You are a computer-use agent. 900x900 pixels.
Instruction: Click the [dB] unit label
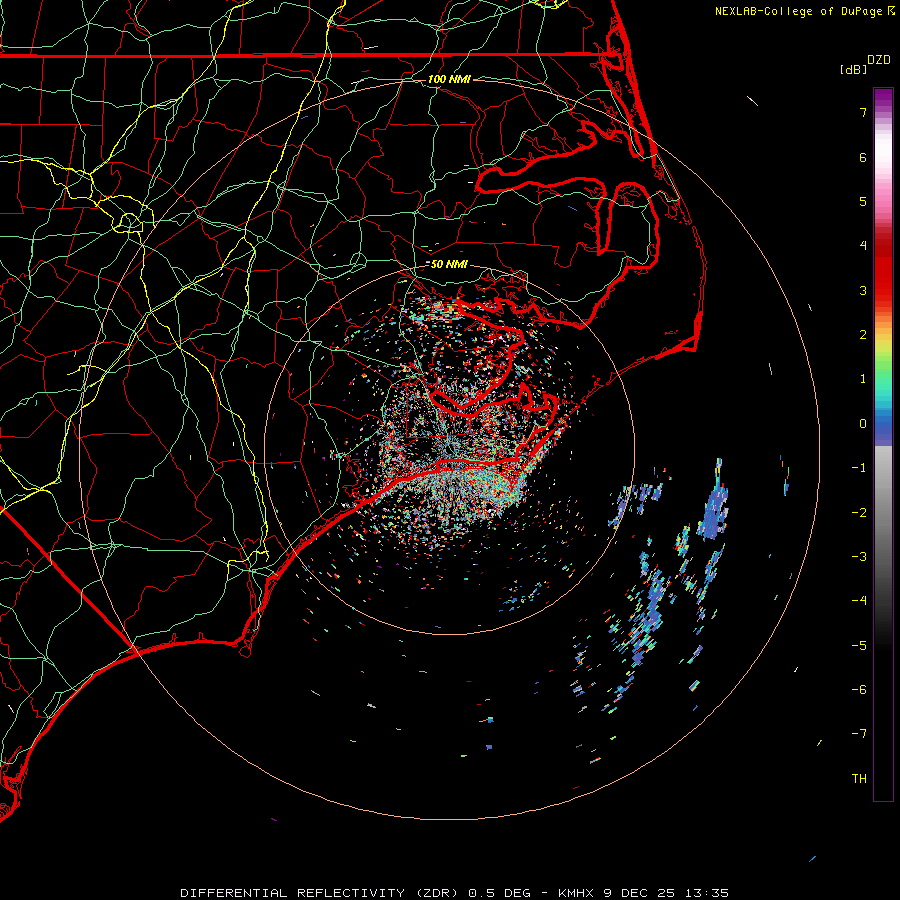point(854,69)
